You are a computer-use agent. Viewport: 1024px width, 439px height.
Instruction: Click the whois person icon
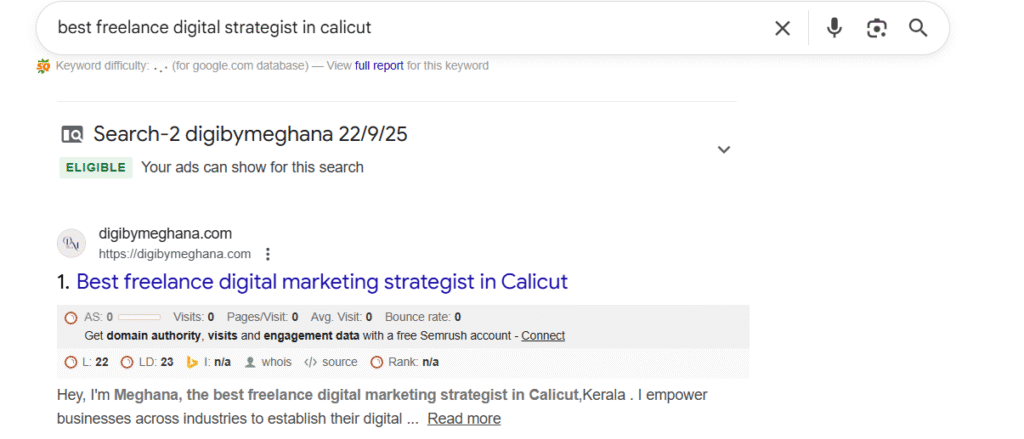(249, 362)
